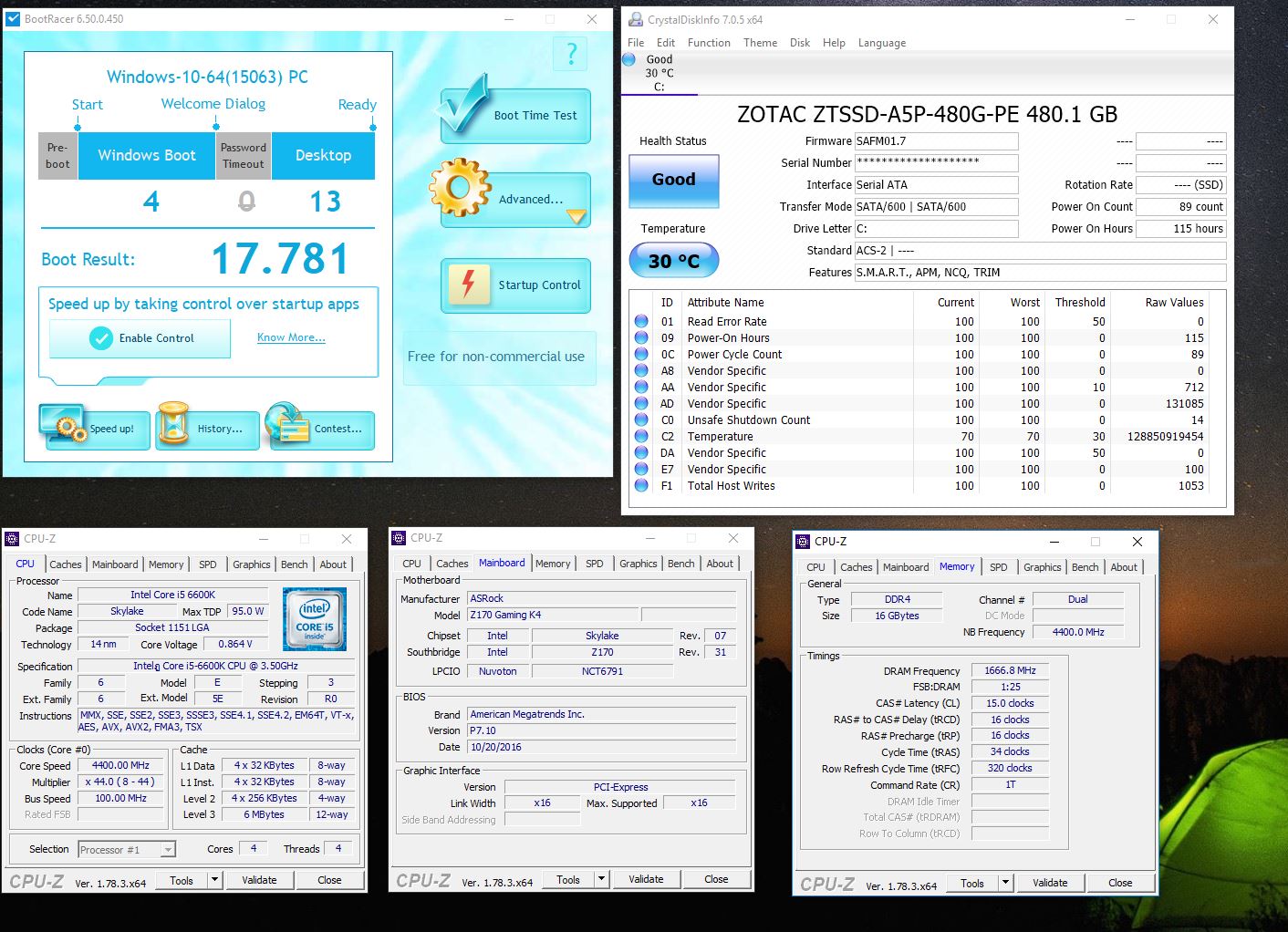The height and width of the screenshot is (932, 1288).
Task: Click the title bar icon of the CPU-Z Timings window
Action: click(803, 542)
